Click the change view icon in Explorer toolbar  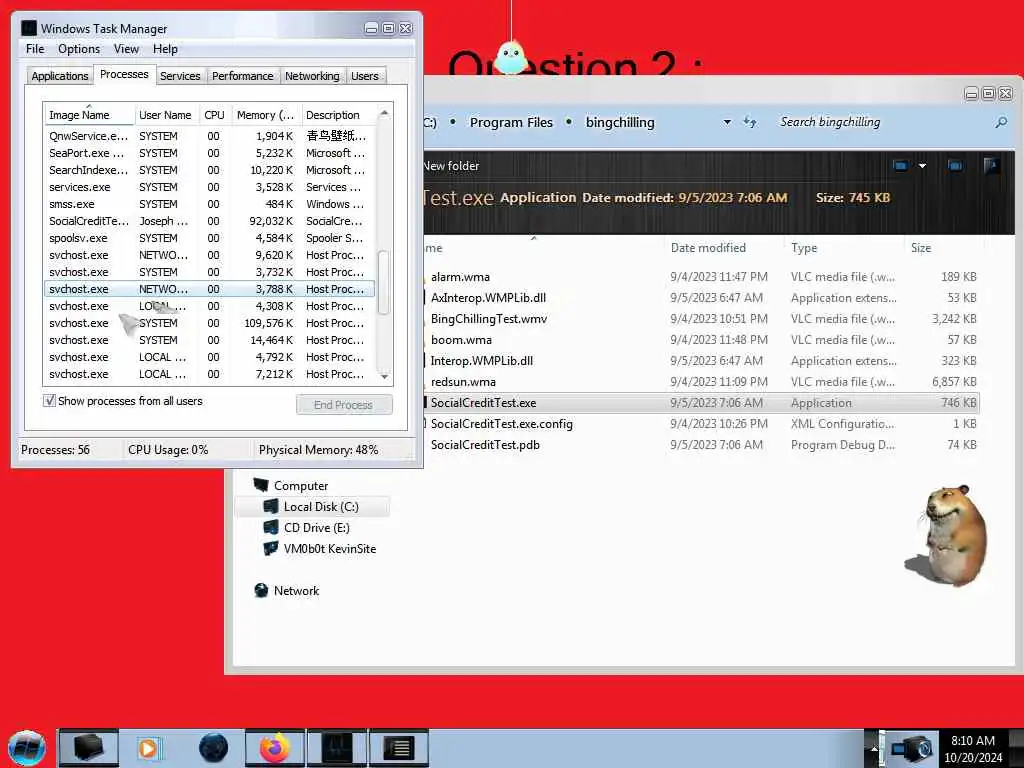coord(901,166)
